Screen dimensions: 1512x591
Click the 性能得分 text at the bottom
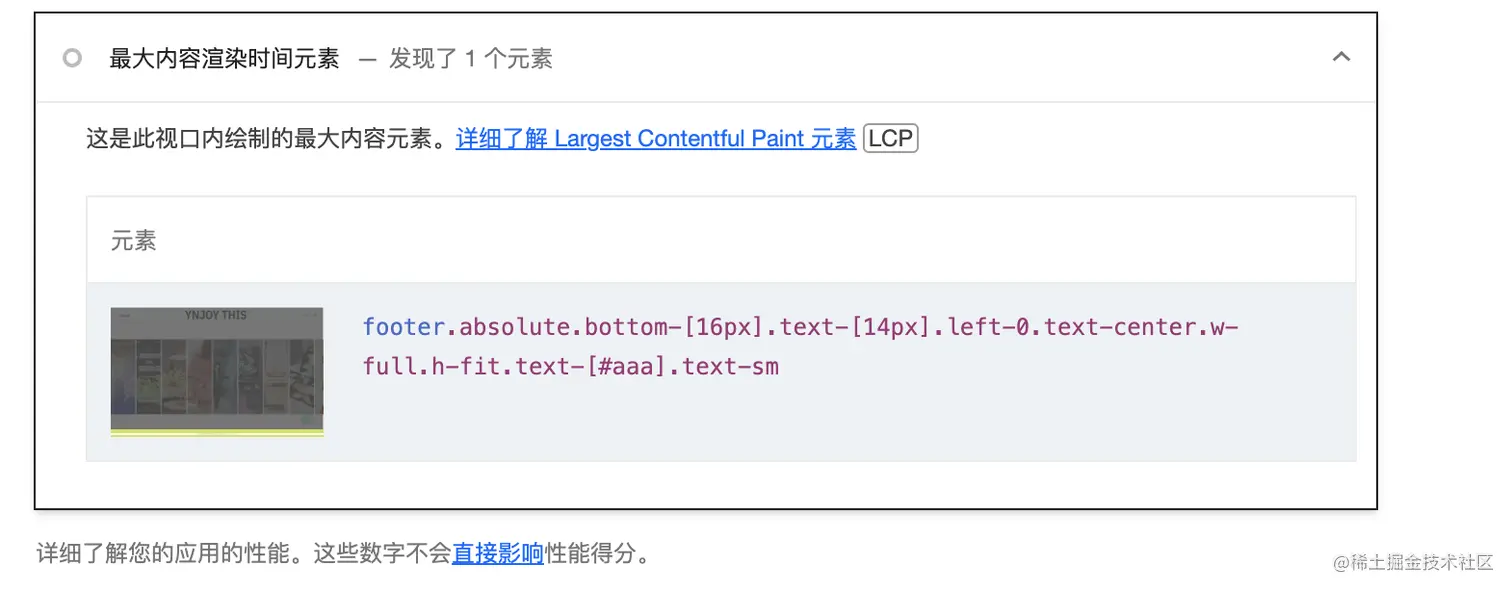point(590,553)
